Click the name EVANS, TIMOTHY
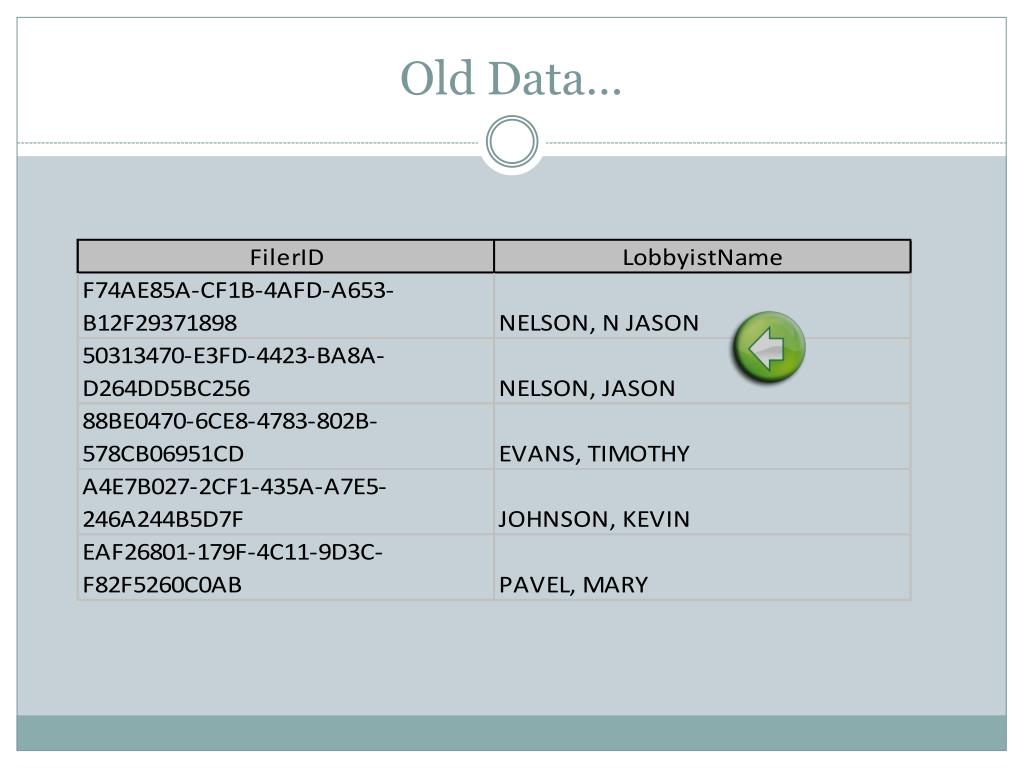The width and height of the screenshot is (1024, 768). [x=594, y=454]
